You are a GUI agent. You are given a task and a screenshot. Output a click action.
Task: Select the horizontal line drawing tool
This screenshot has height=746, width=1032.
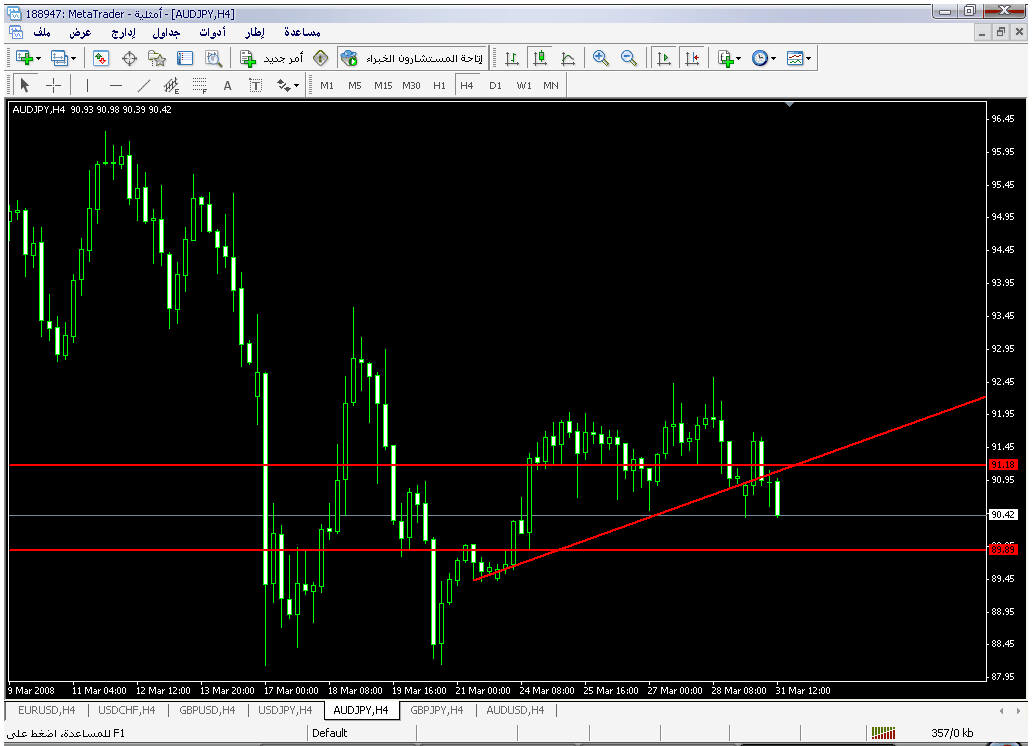[116, 85]
